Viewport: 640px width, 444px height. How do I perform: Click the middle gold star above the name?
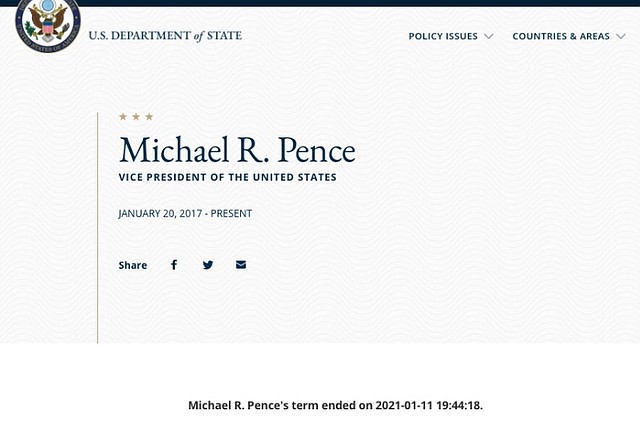(x=136, y=117)
